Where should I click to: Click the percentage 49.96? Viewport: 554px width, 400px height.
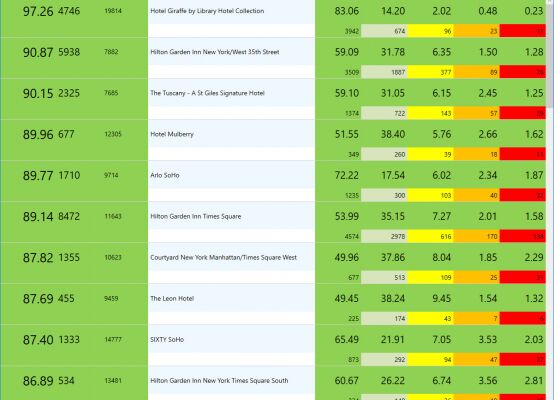[x=347, y=257]
